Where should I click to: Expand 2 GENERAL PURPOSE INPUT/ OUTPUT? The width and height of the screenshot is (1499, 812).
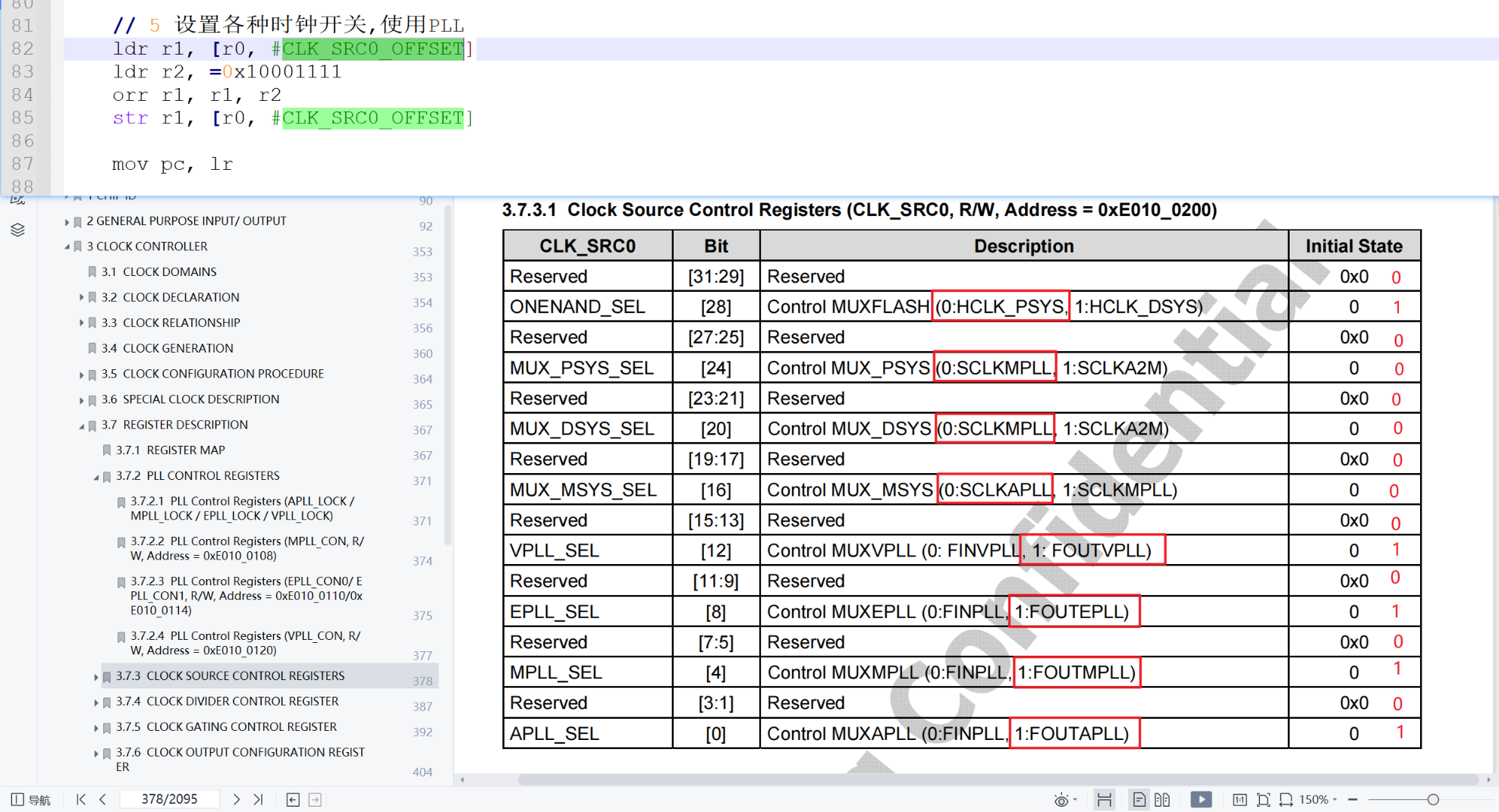[67, 222]
